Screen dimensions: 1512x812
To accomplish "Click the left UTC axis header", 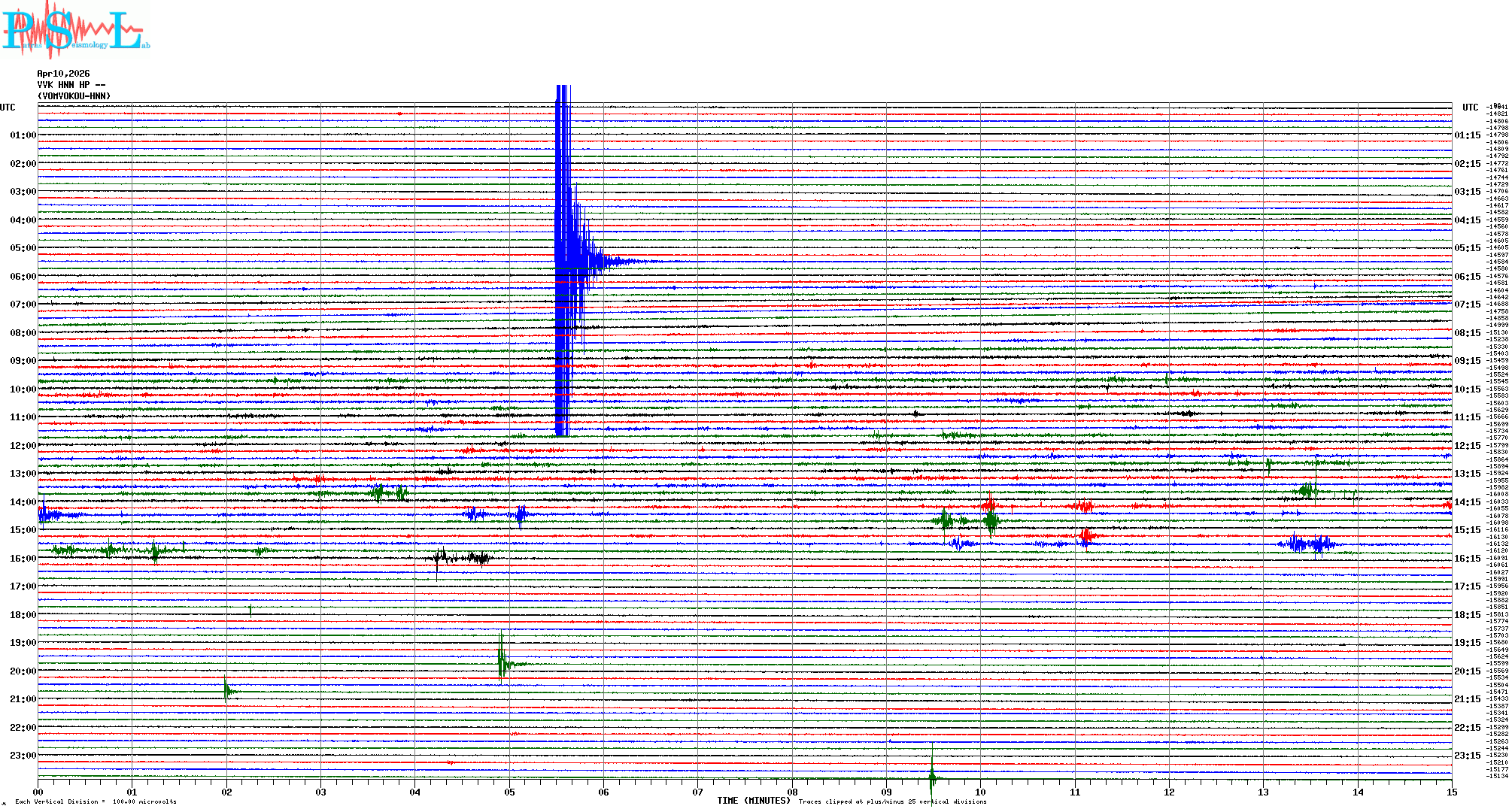I will pyautogui.click(x=8, y=108).
